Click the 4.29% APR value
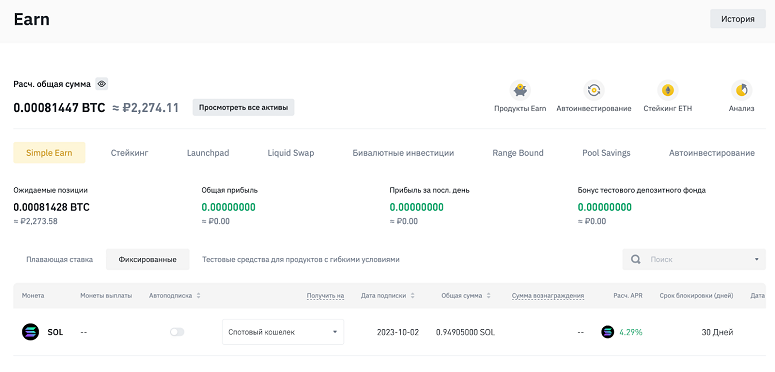The height and width of the screenshot is (372, 775). [631, 332]
